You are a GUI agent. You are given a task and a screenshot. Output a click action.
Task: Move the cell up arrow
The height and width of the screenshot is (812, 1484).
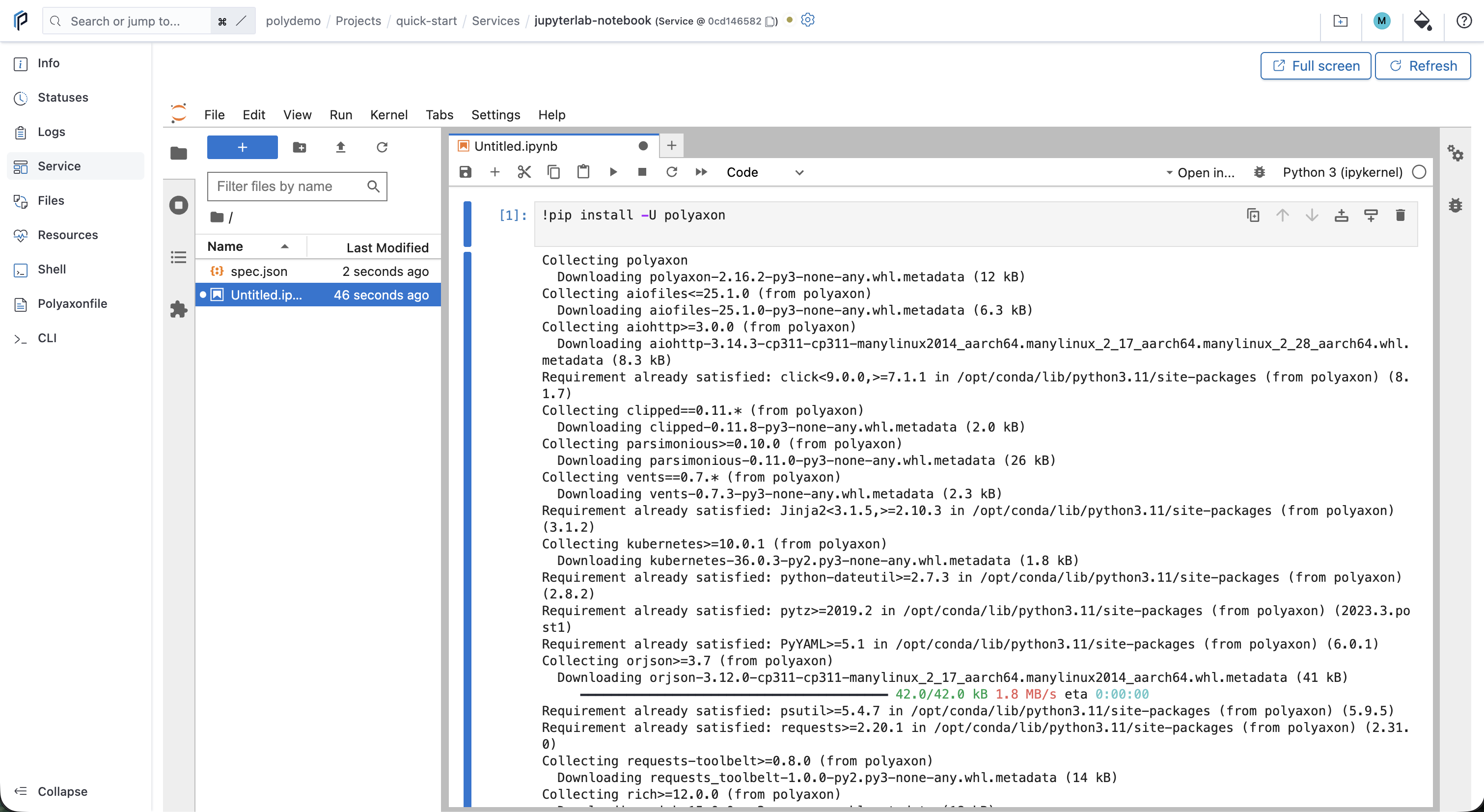(x=1282, y=216)
